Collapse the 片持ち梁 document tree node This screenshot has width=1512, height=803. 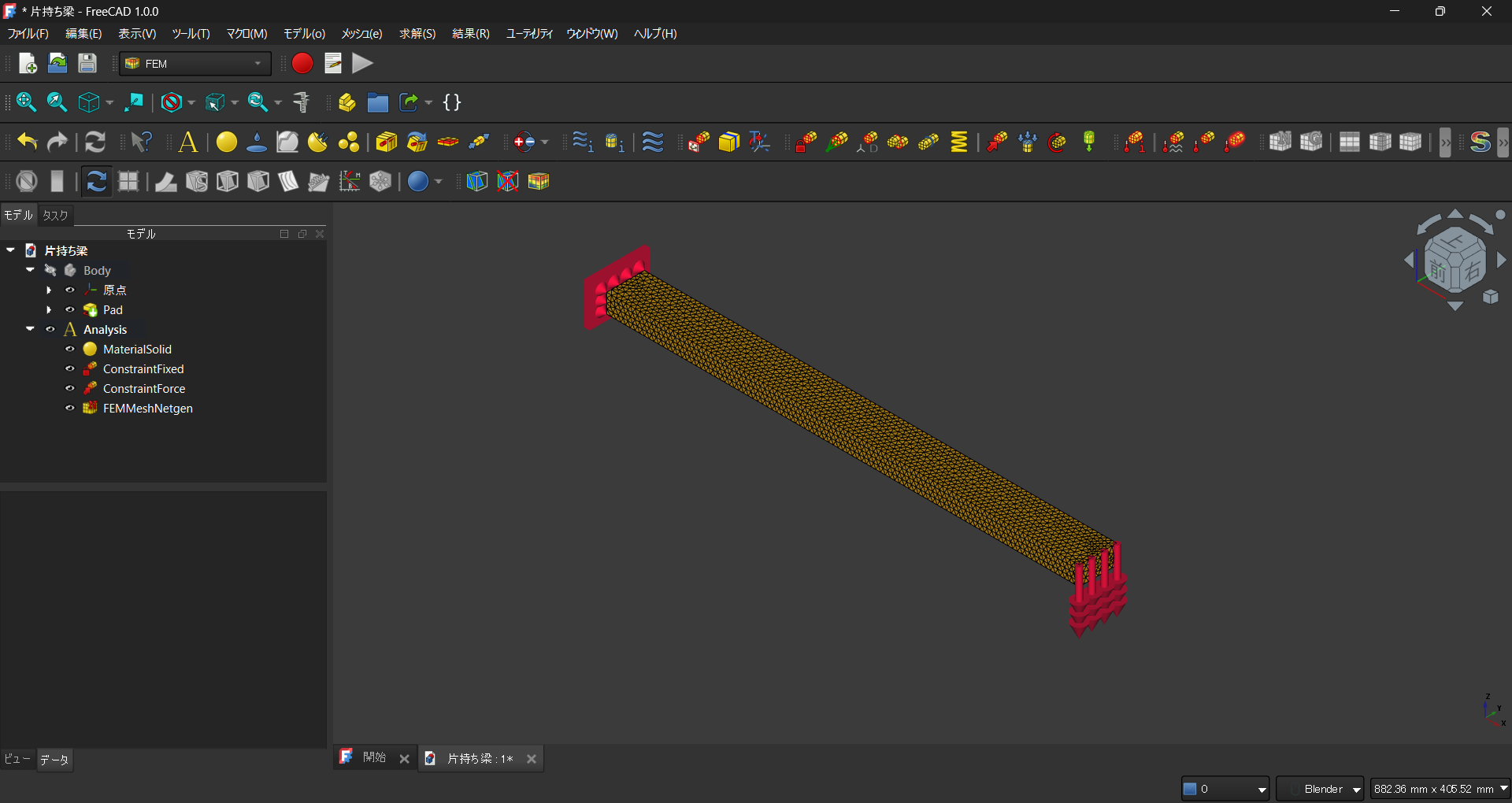10,250
